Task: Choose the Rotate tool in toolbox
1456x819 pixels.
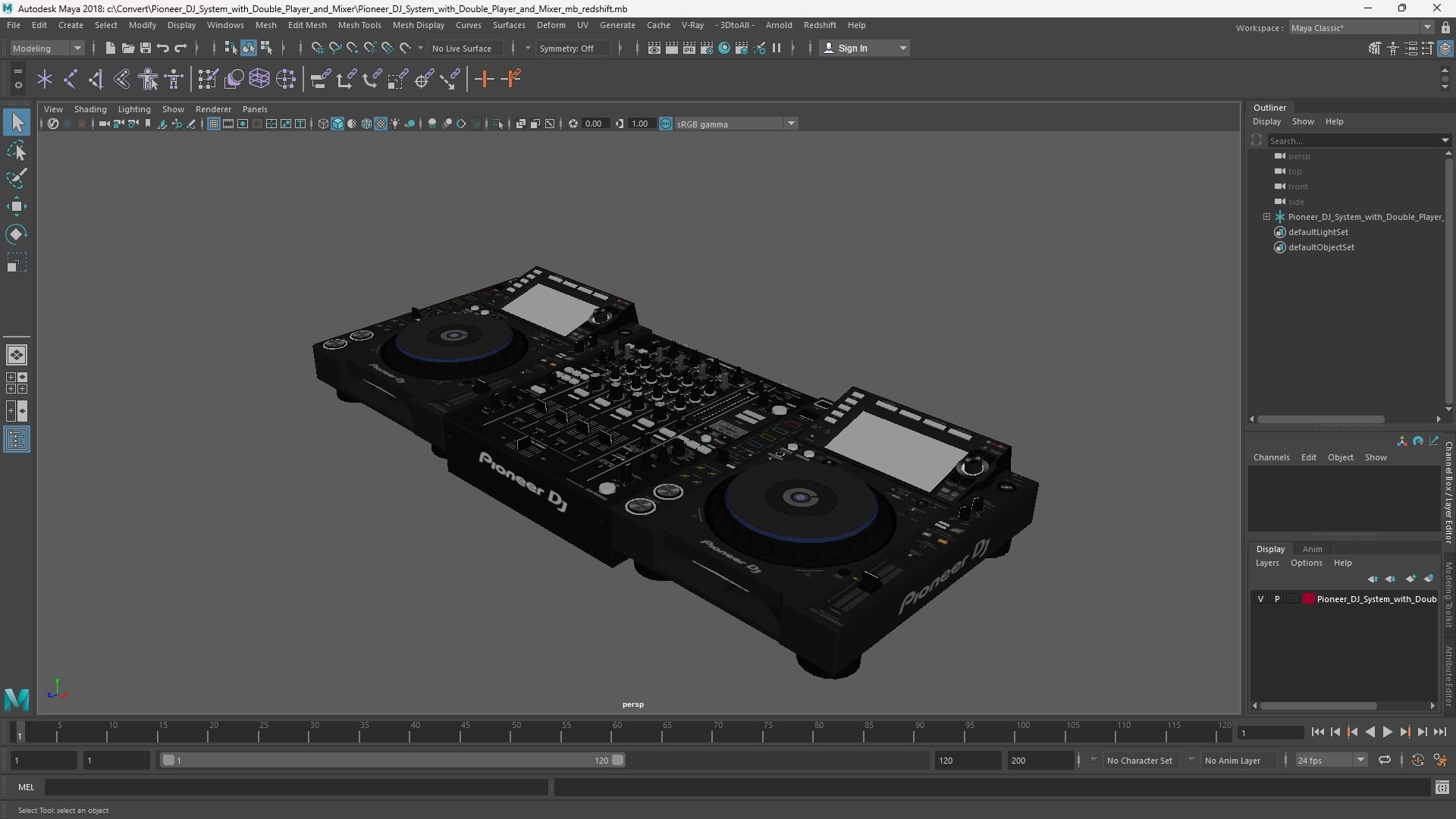Action: click(x=17, y=234)
